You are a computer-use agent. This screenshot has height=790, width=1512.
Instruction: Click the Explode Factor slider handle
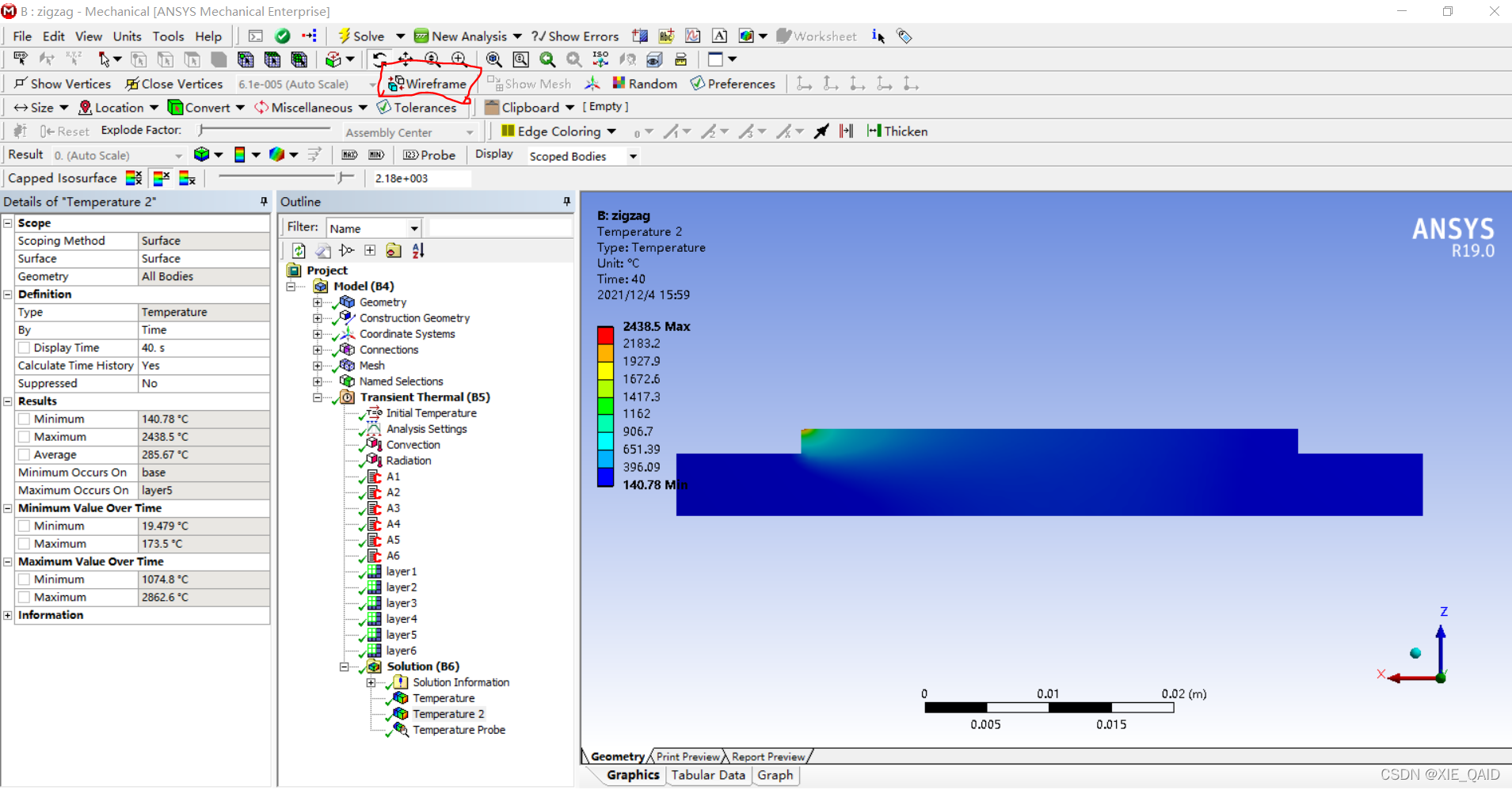202,130
